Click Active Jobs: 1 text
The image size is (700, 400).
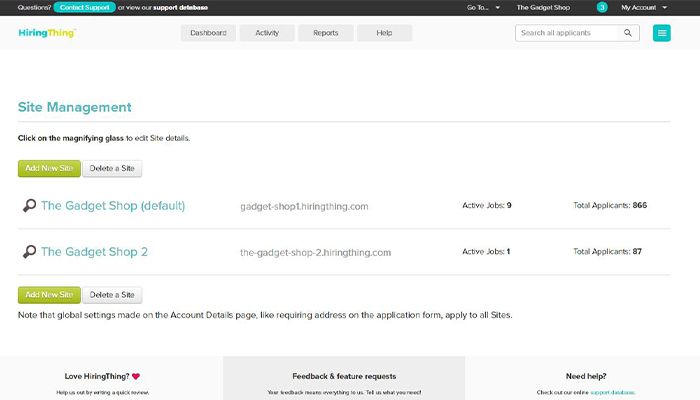[x=486, y=252]
